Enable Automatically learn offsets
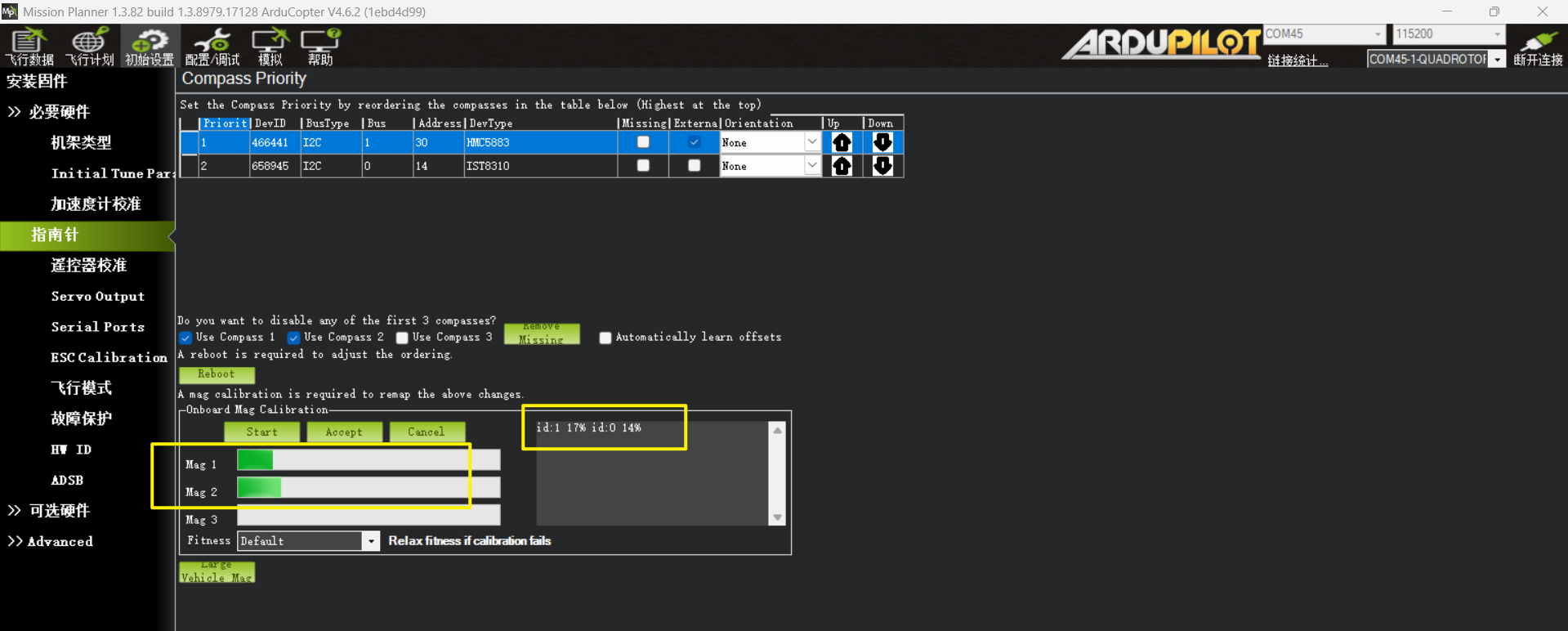Screen dimensions: 1568x631 pyautogui.click(x=605, y=338)
